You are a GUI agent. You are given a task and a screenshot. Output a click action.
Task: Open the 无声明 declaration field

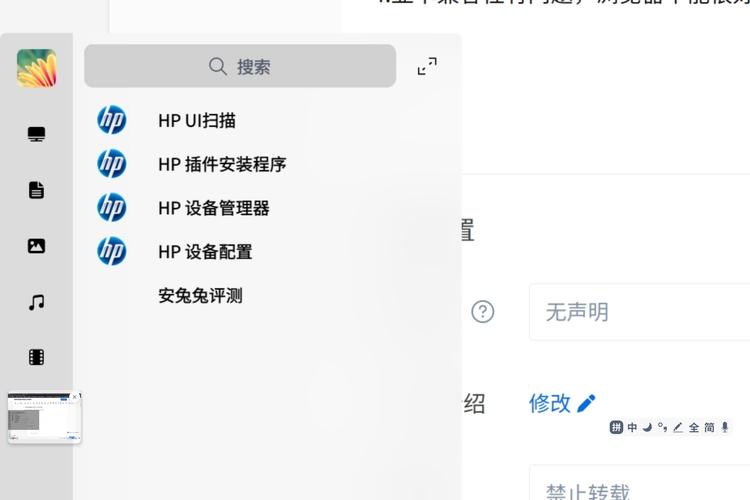(x=640, y=312)
